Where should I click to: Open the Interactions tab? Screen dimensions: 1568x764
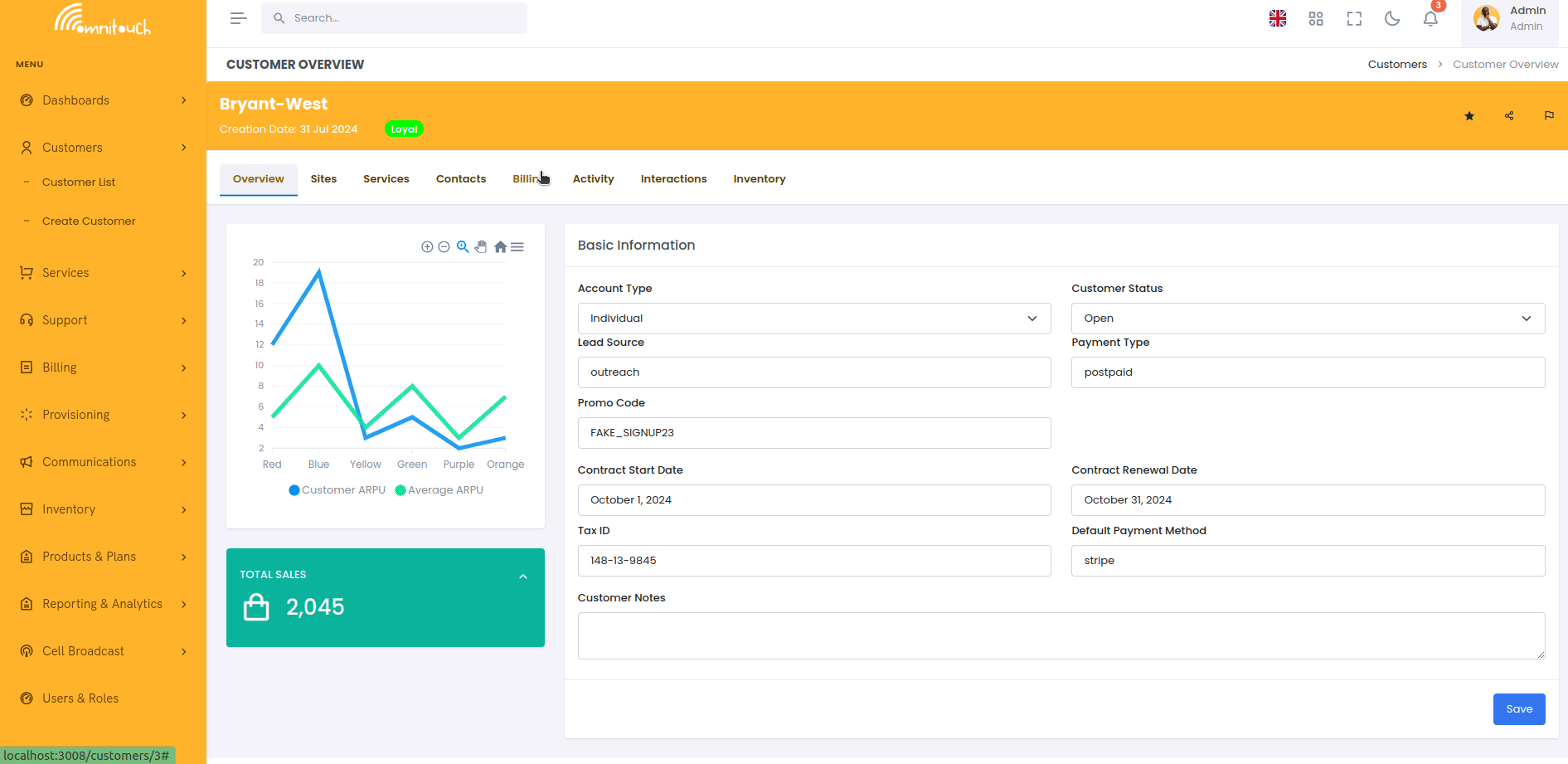coord(673,179)
